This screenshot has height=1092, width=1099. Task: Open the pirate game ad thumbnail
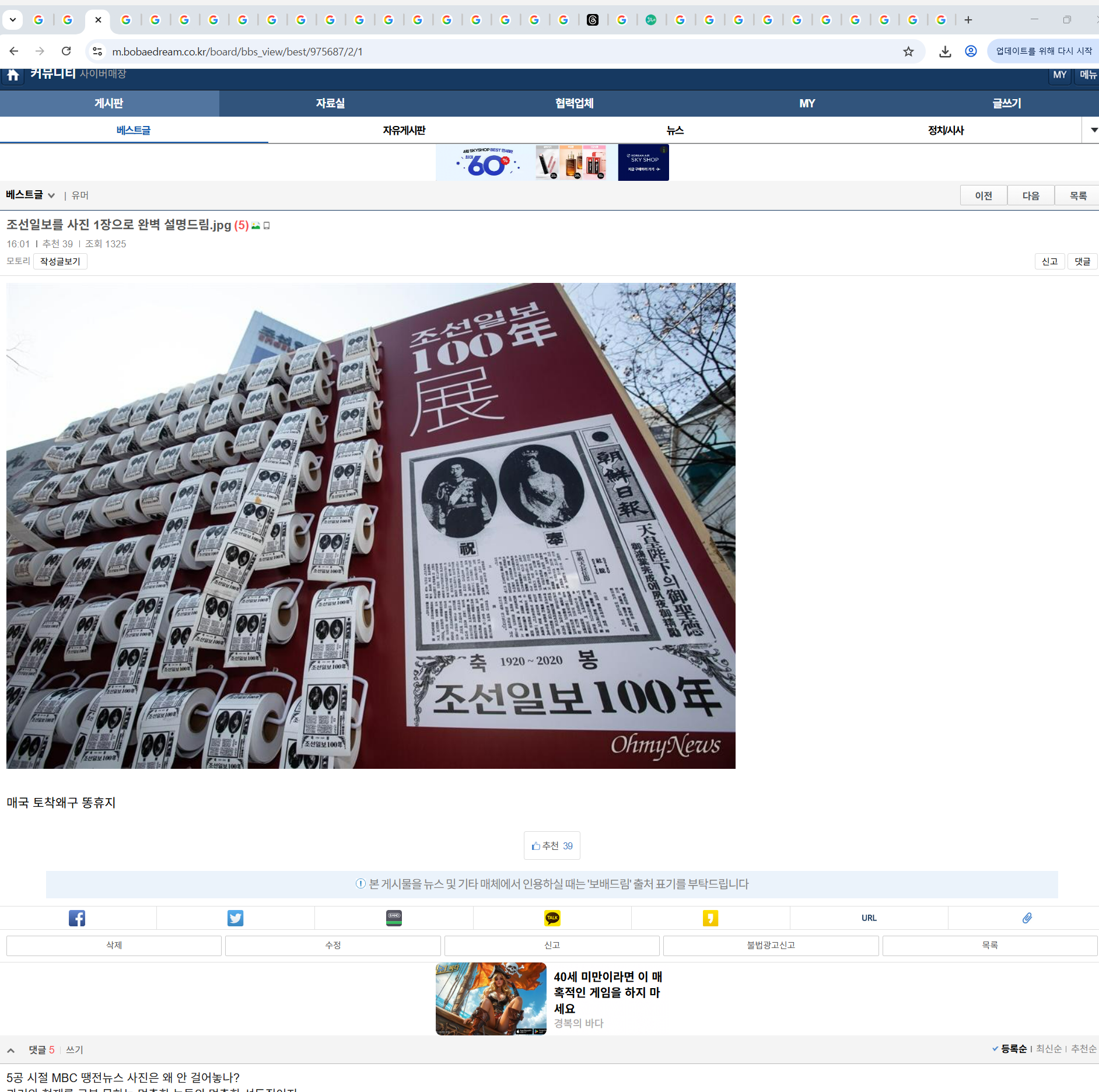coord(491,999)
